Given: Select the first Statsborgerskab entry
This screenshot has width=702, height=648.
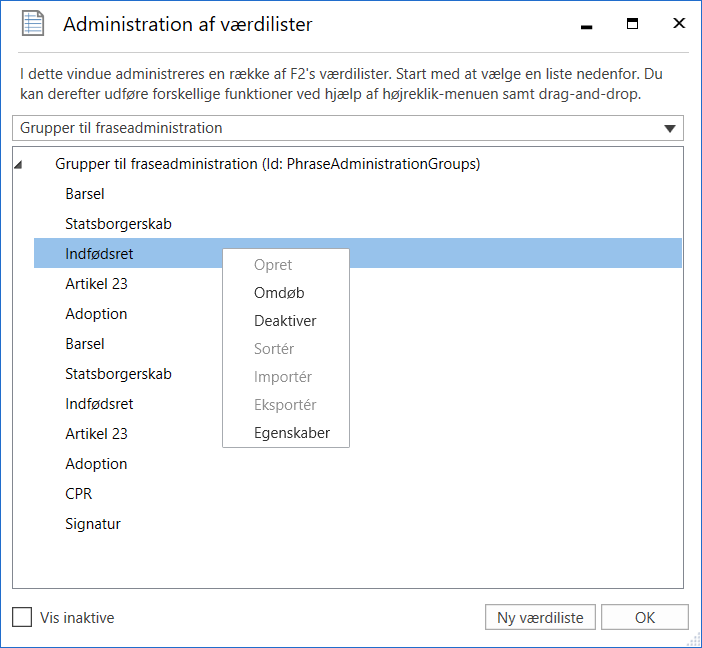Looking at the screenshot, I should pyautogui.click(x=118, y=224).
